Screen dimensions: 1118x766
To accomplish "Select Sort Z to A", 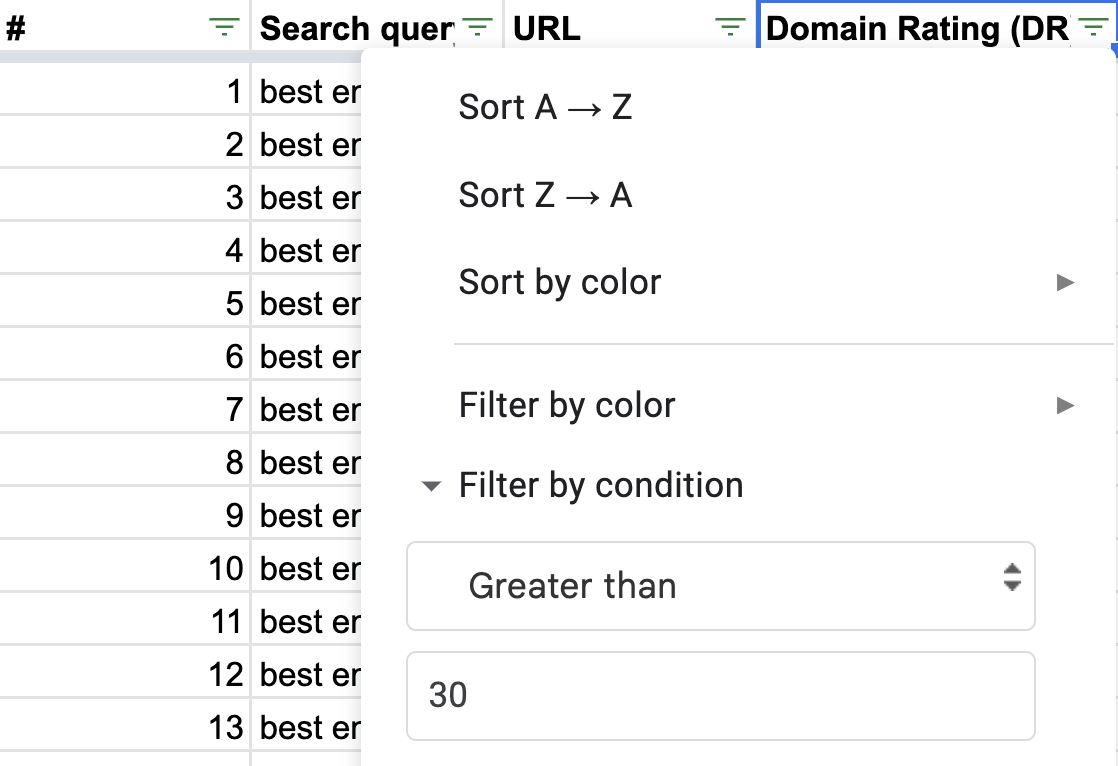I will click(548, 195).
